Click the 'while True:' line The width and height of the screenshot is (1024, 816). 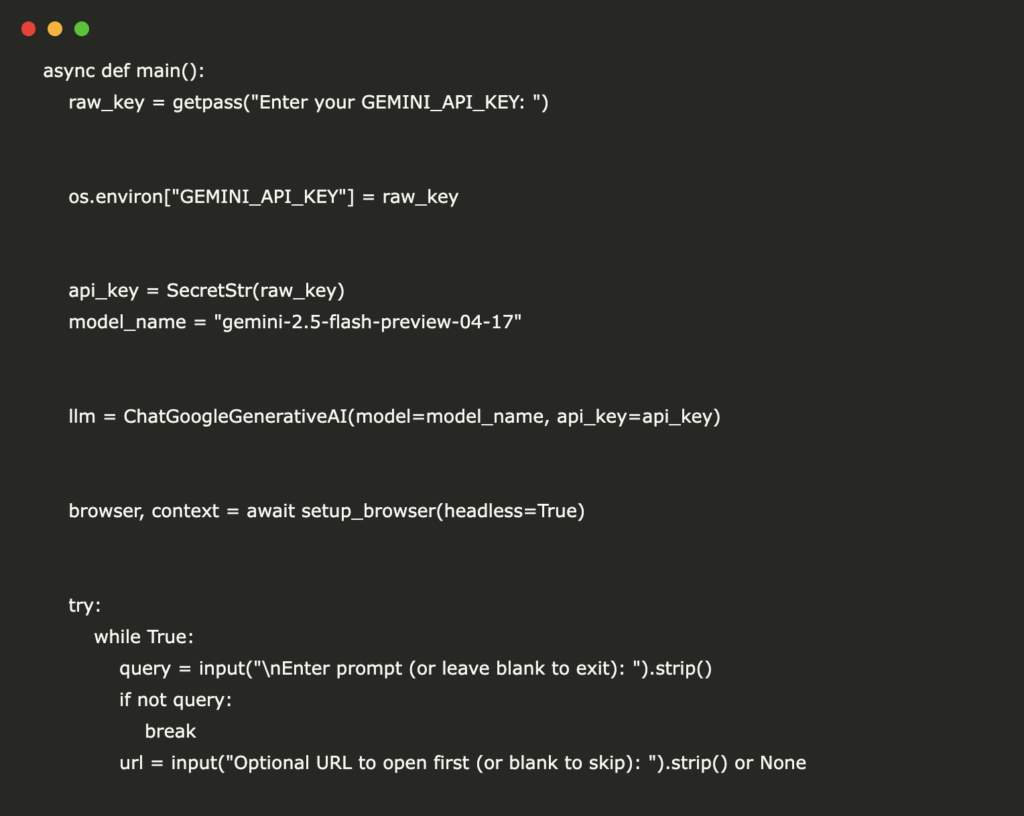pyautogui.click(x=144, y=636)
